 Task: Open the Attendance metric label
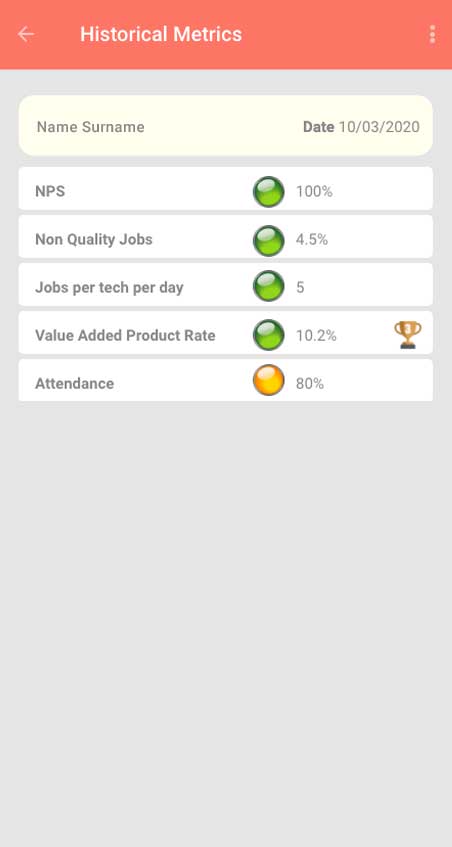coord(75,384)
